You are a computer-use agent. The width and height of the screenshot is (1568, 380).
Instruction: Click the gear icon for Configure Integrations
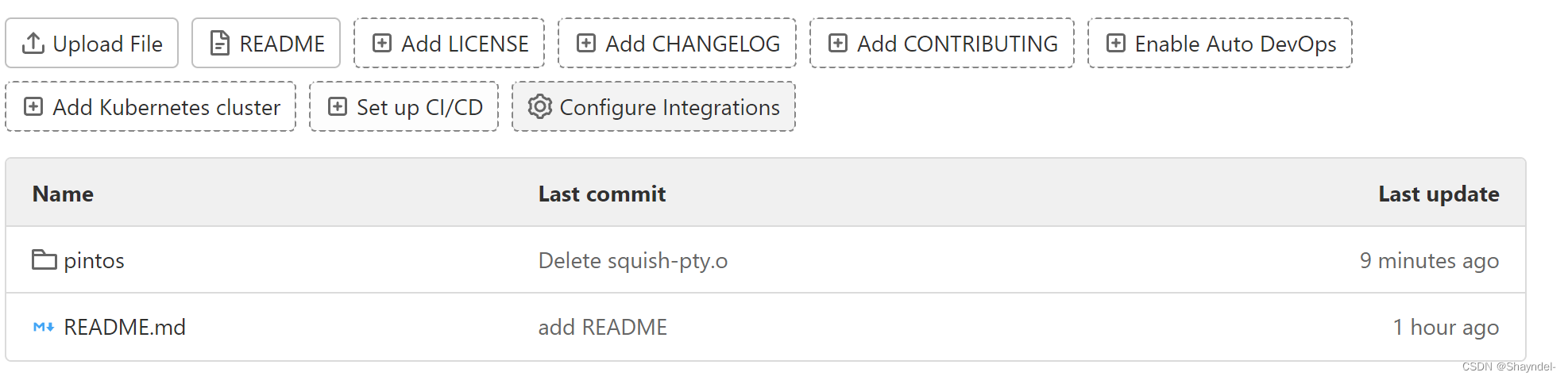(540, 106)
